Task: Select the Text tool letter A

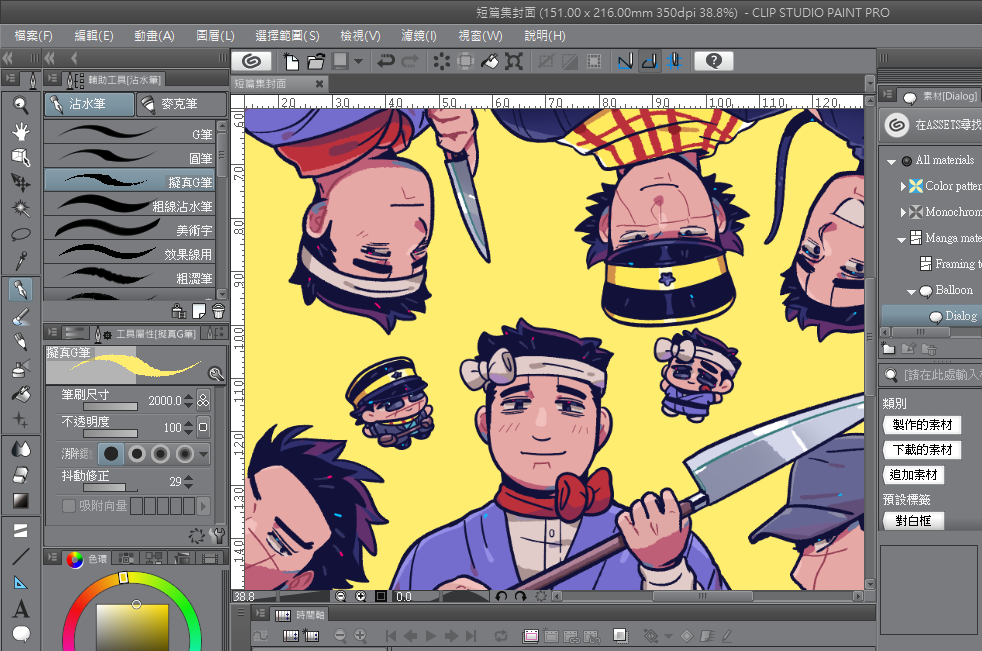Action: [21, 608]
